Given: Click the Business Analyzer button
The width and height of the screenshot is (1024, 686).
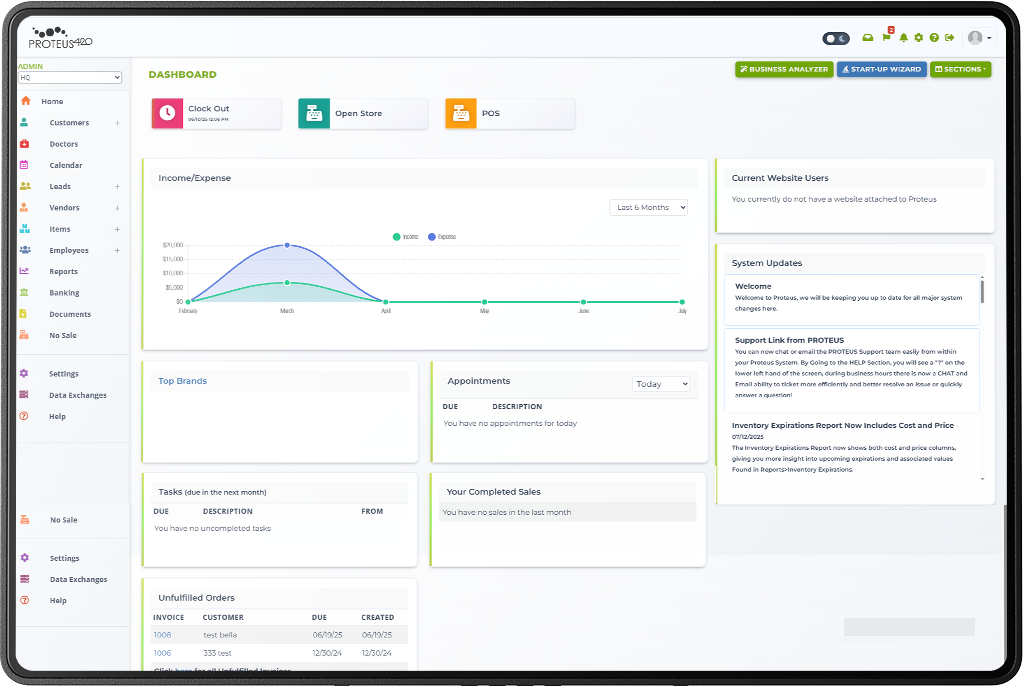Looking at the screenshot, I should 783,69.
